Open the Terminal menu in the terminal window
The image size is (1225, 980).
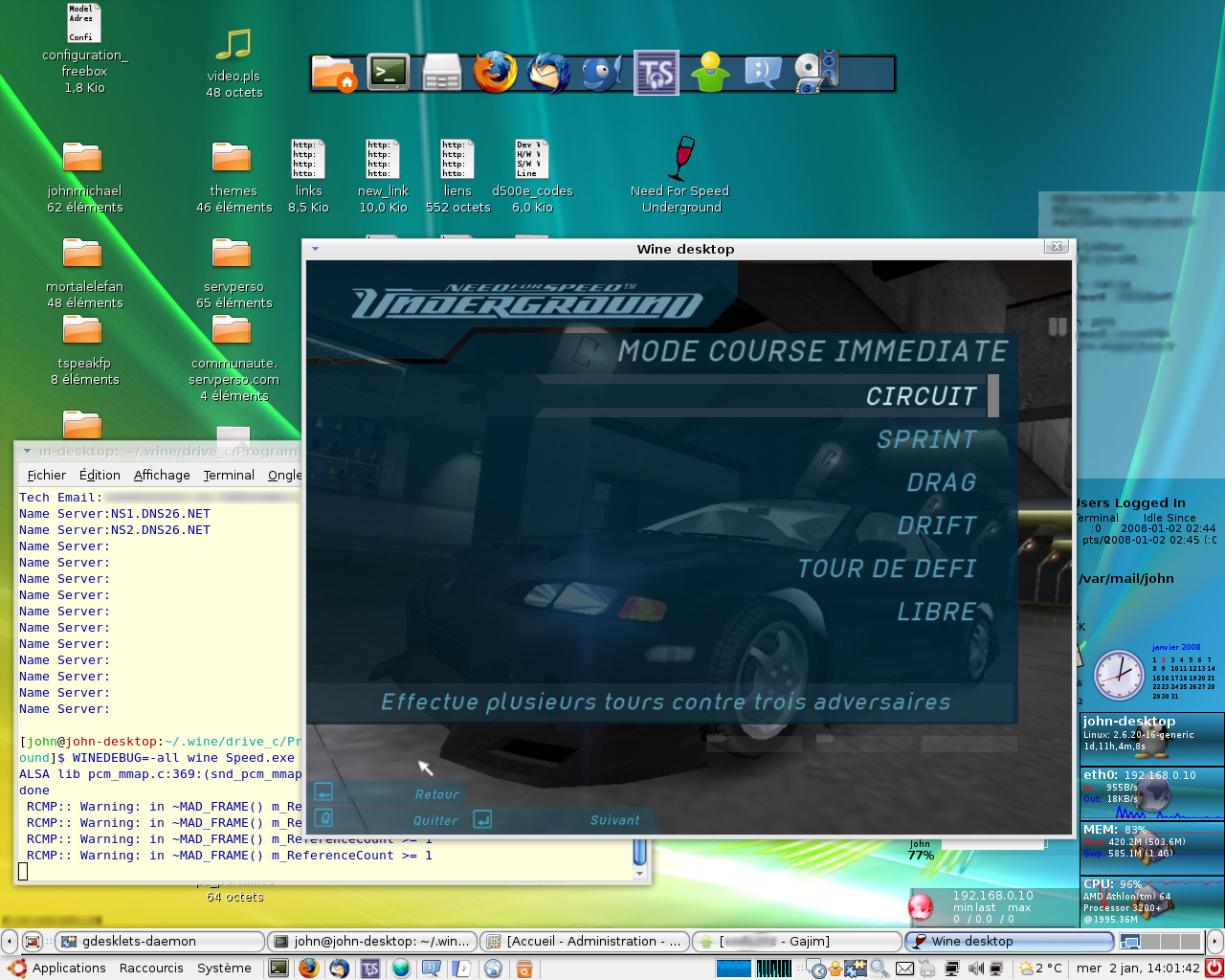pyautogui.click(x=229, y=475)
